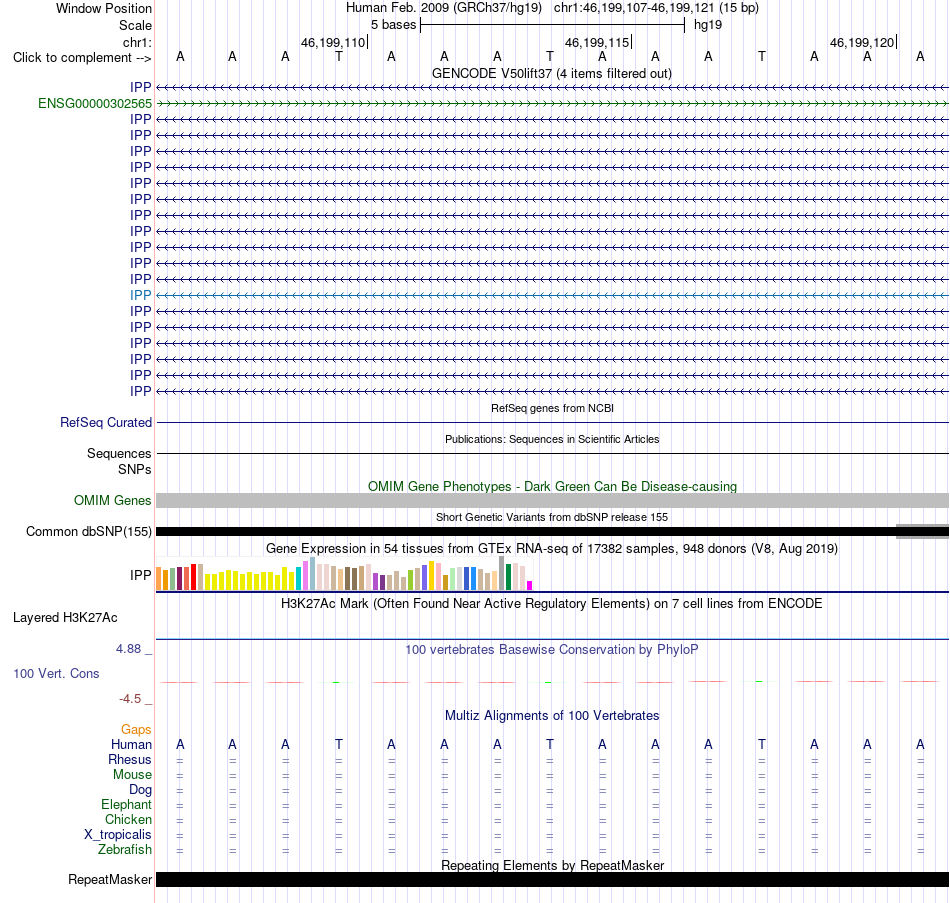
Task: Click the black RepeatMasker element bar
Action: pos(552,879)
